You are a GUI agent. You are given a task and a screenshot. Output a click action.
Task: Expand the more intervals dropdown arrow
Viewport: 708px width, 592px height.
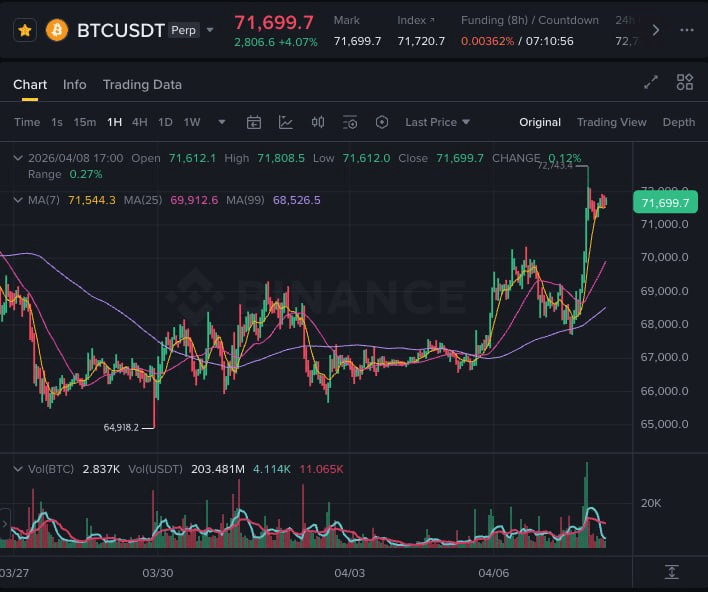[222, 122]
